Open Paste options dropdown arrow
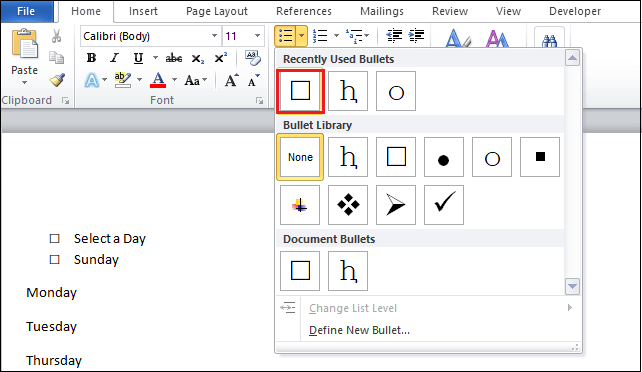642x372 pixels. coord(25,83)
